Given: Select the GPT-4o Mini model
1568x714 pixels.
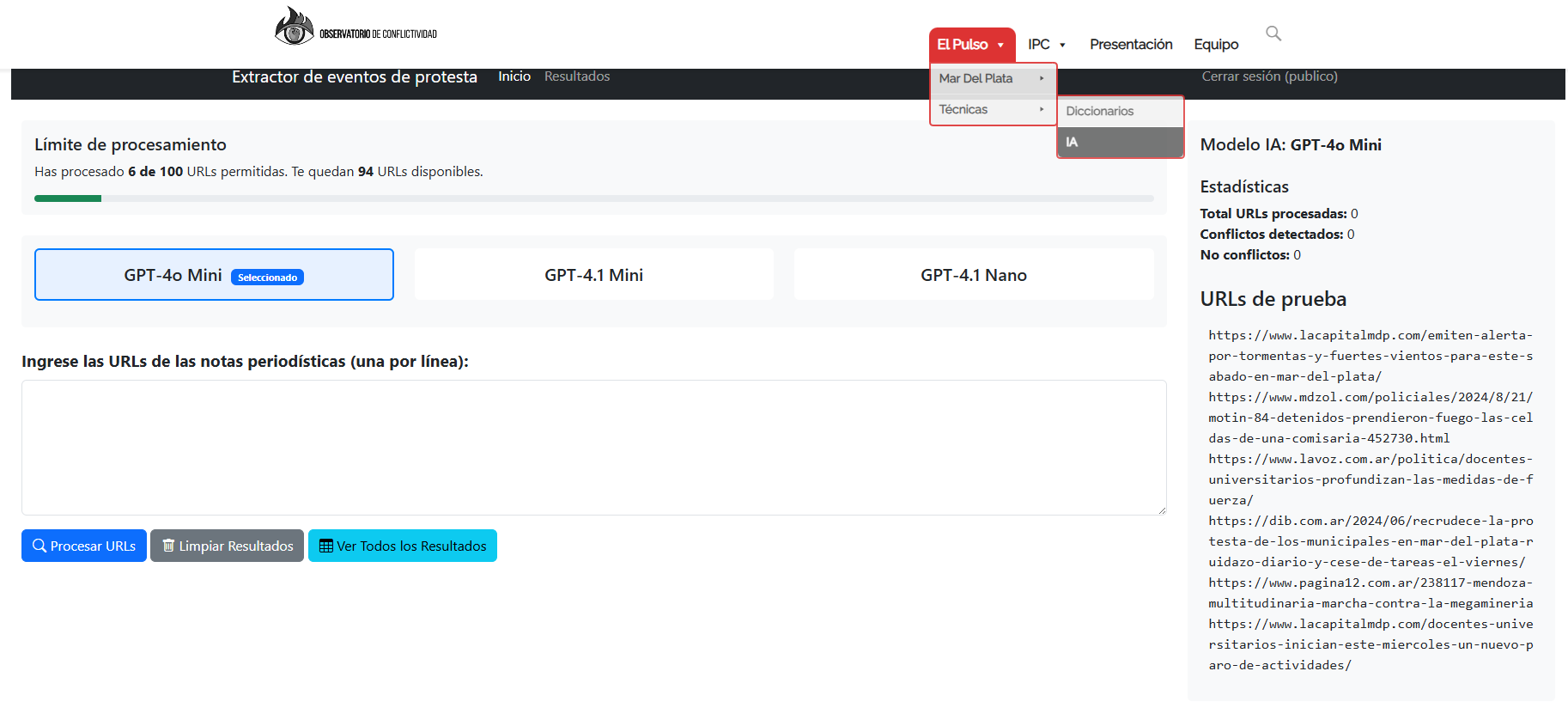Looking at the screenshot, I should coord(214,275).
